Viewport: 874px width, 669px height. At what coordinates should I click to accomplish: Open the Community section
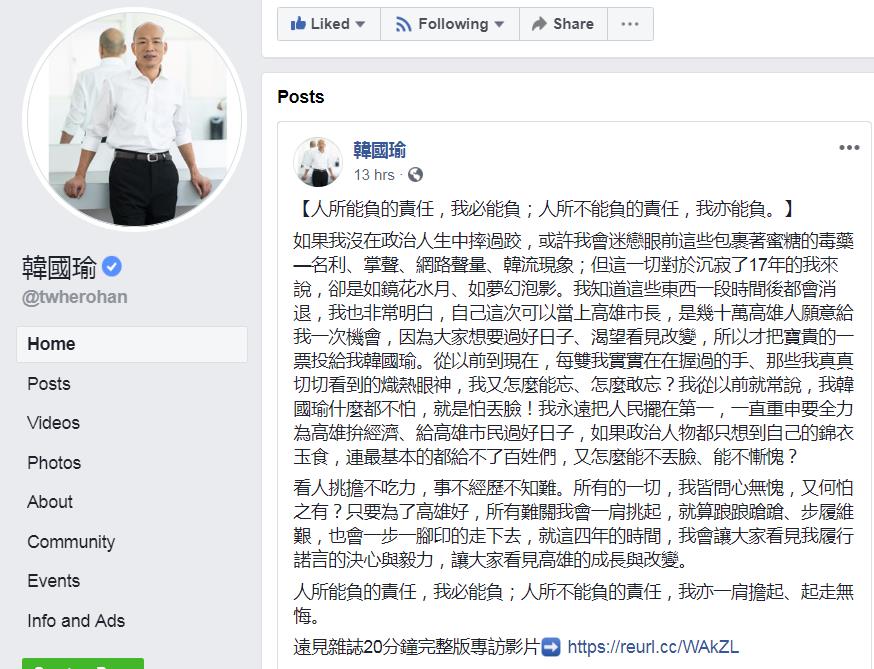pos(71,542)
